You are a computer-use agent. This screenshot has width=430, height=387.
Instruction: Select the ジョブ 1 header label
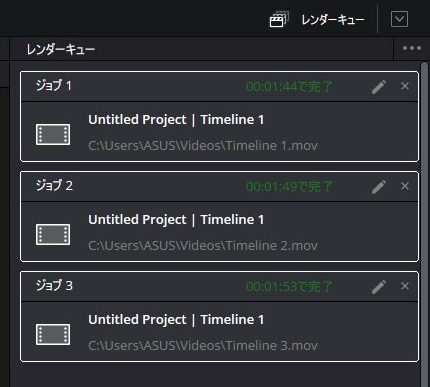click(54, 86)
